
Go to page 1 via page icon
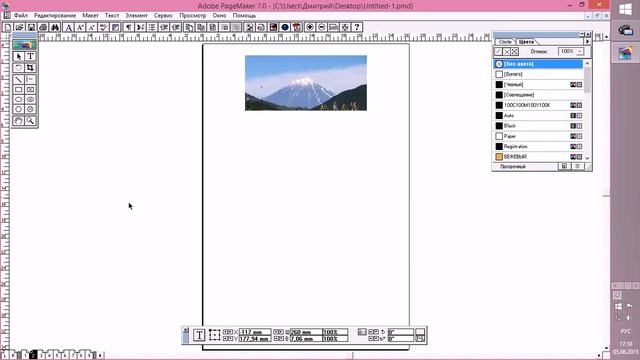pyautogui.click(x=25, y=355)
